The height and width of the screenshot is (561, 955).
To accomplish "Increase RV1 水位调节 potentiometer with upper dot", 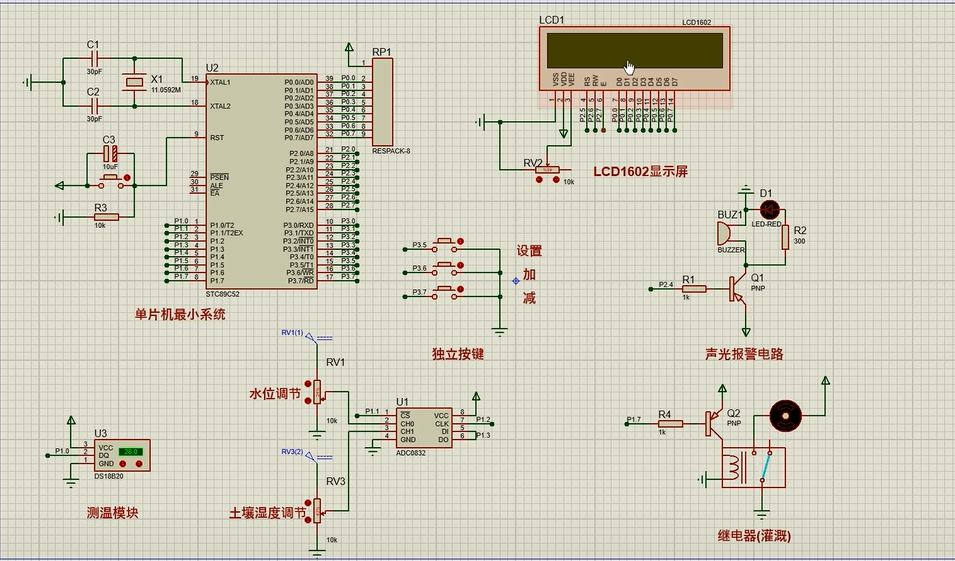I will coord(308,385).
